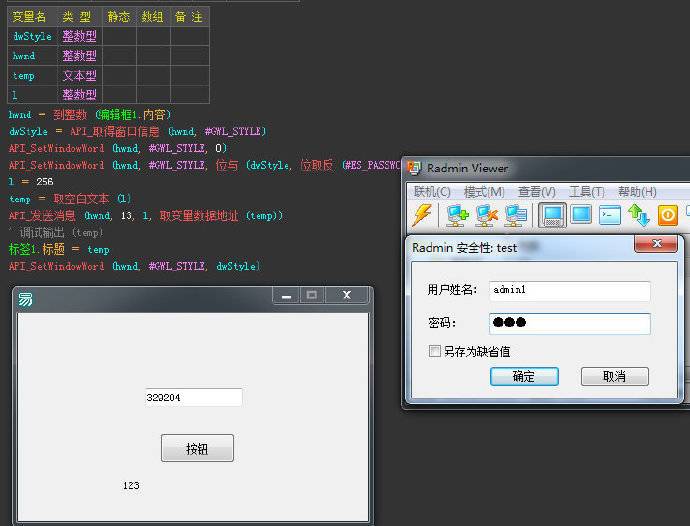Click the lightning bolt connect icon
The width and height of the screenshot is (690, 526).
tap(422, 214)
